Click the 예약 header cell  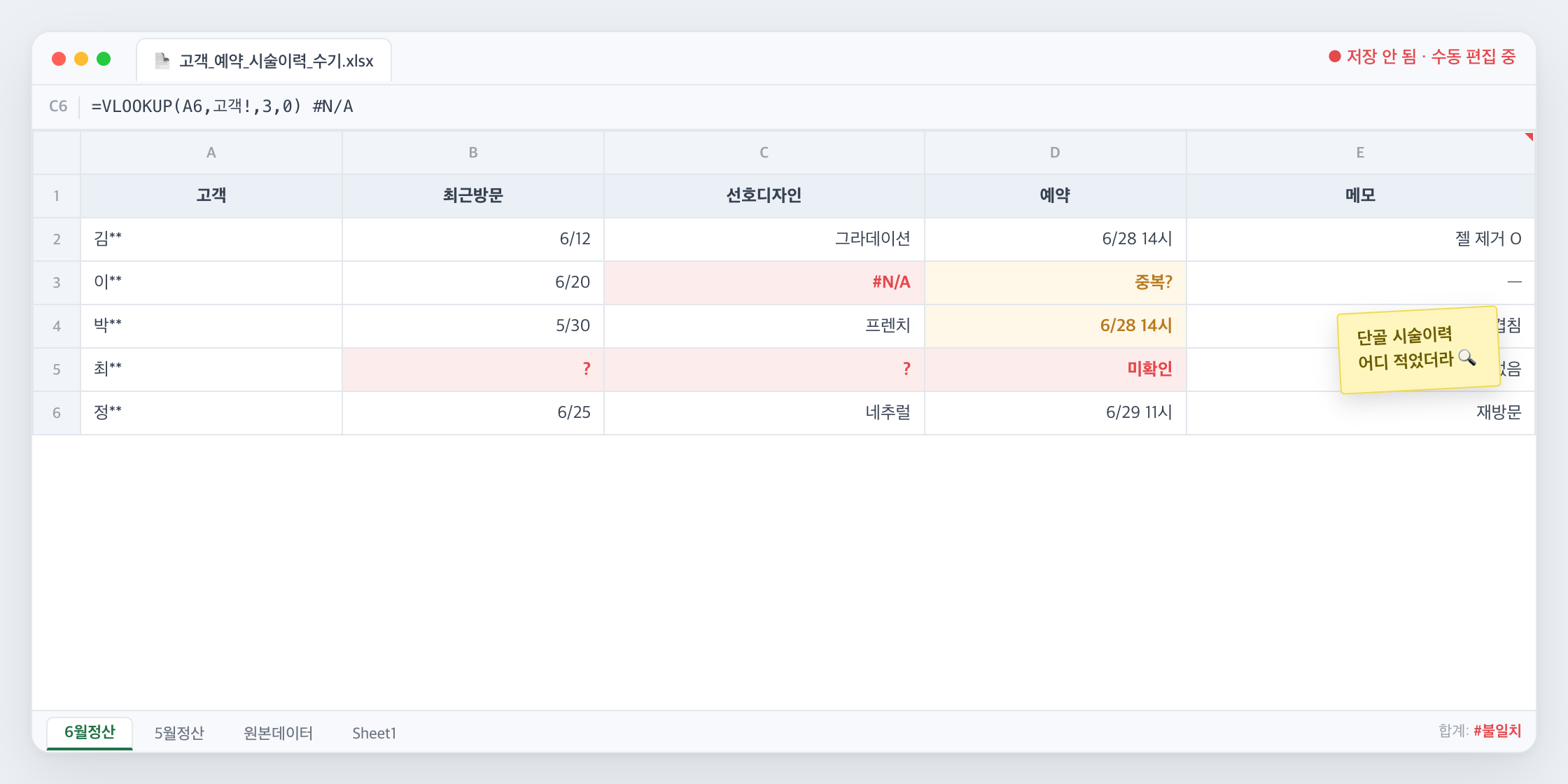1056,196
